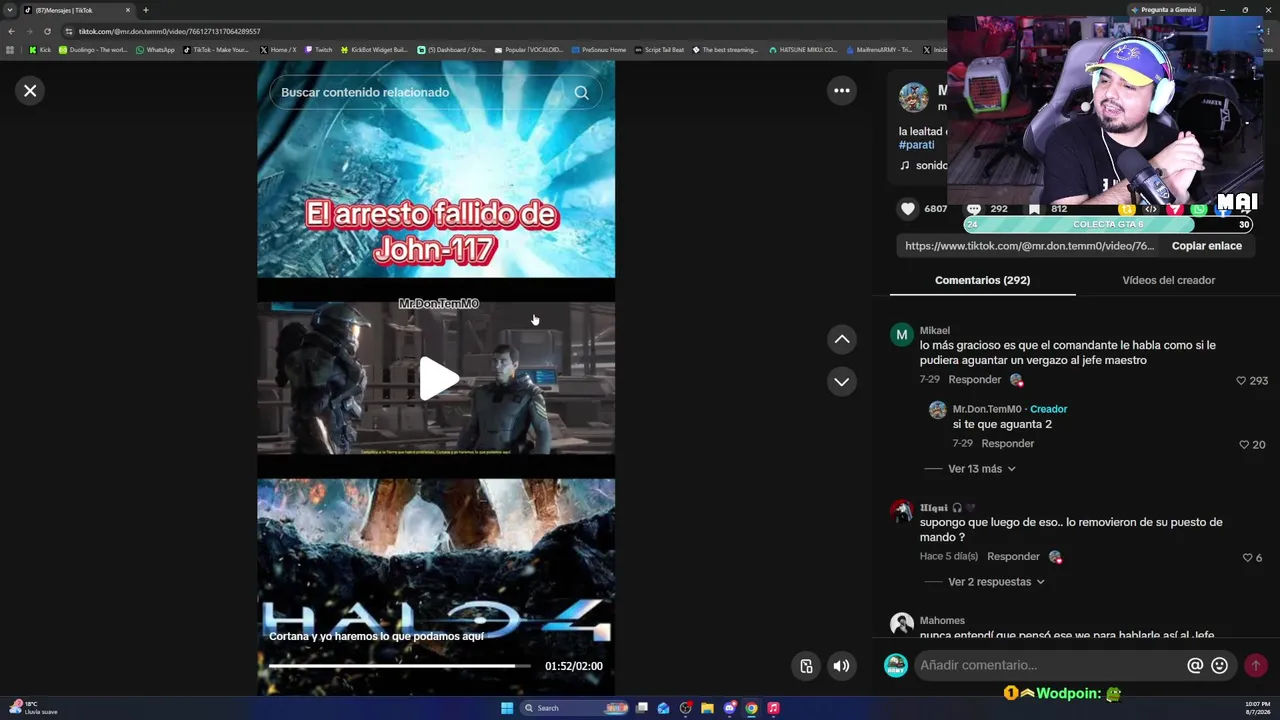The image size is (1280, 720).
Task: Open Twitch bookmark
Action: 319,50
